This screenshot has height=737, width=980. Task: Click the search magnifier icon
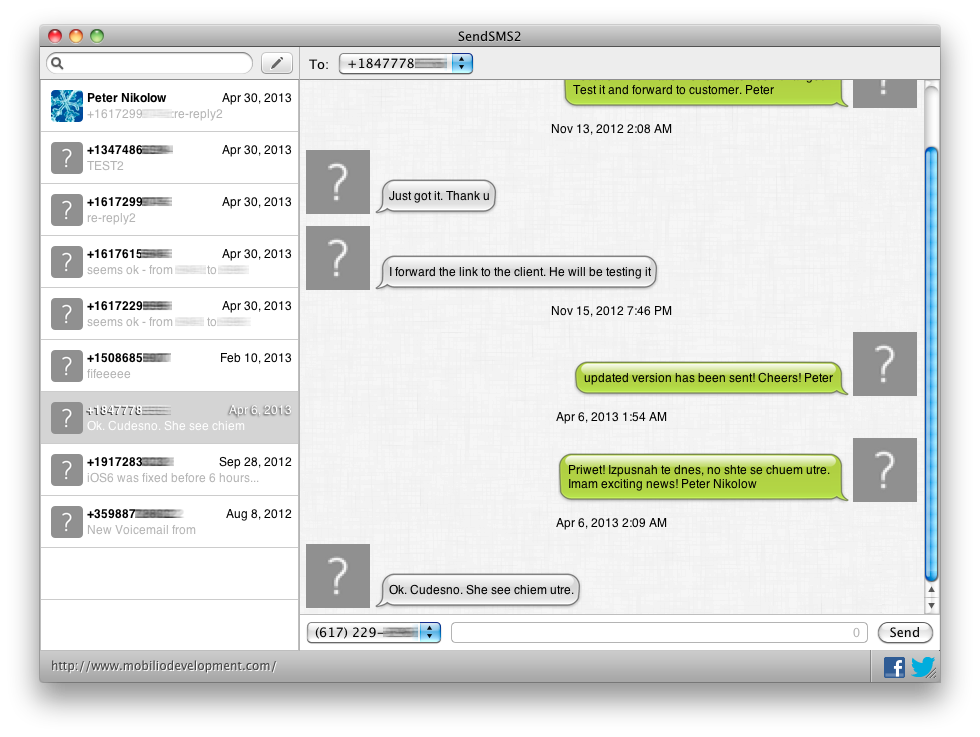click(x=57, y=63)
